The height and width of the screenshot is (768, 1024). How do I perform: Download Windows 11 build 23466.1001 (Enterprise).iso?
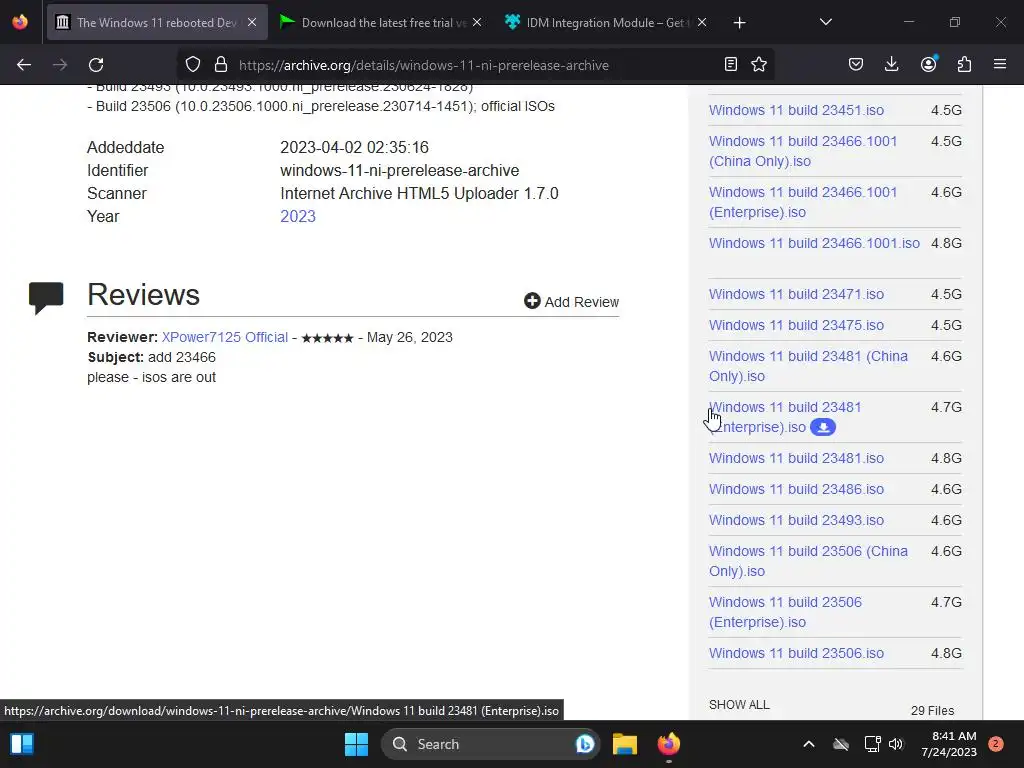pyautogui.click(x=803, y=202)
